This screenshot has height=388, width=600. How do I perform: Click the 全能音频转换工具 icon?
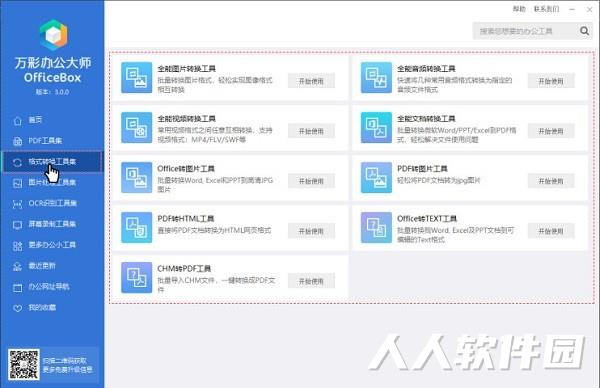tap(376, 78)
